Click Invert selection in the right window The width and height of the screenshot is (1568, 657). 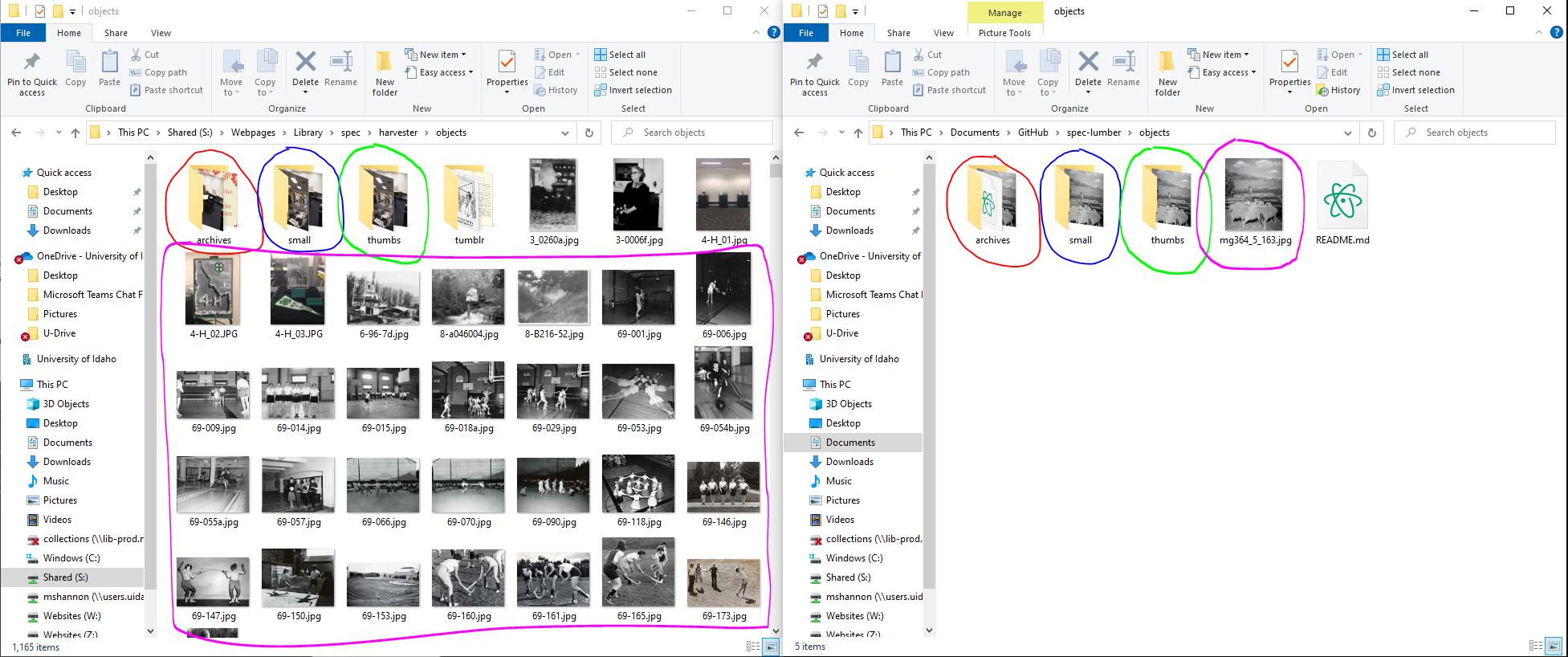point(1416,90)
